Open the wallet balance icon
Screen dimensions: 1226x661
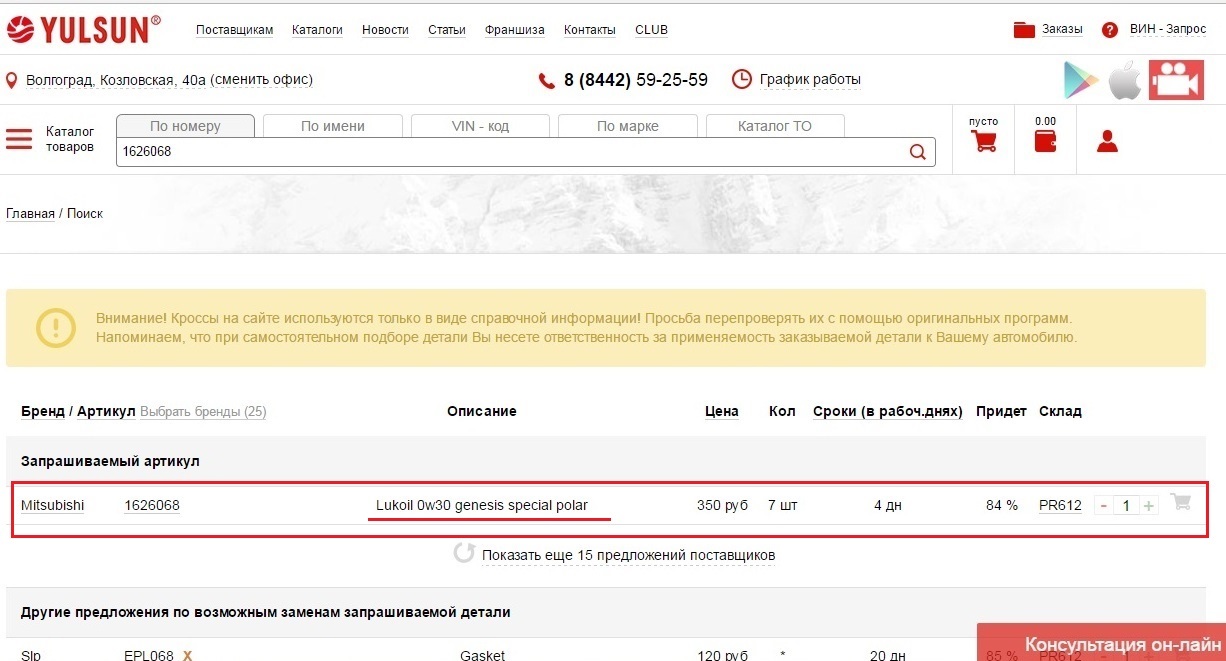[x=1045, y=141]
